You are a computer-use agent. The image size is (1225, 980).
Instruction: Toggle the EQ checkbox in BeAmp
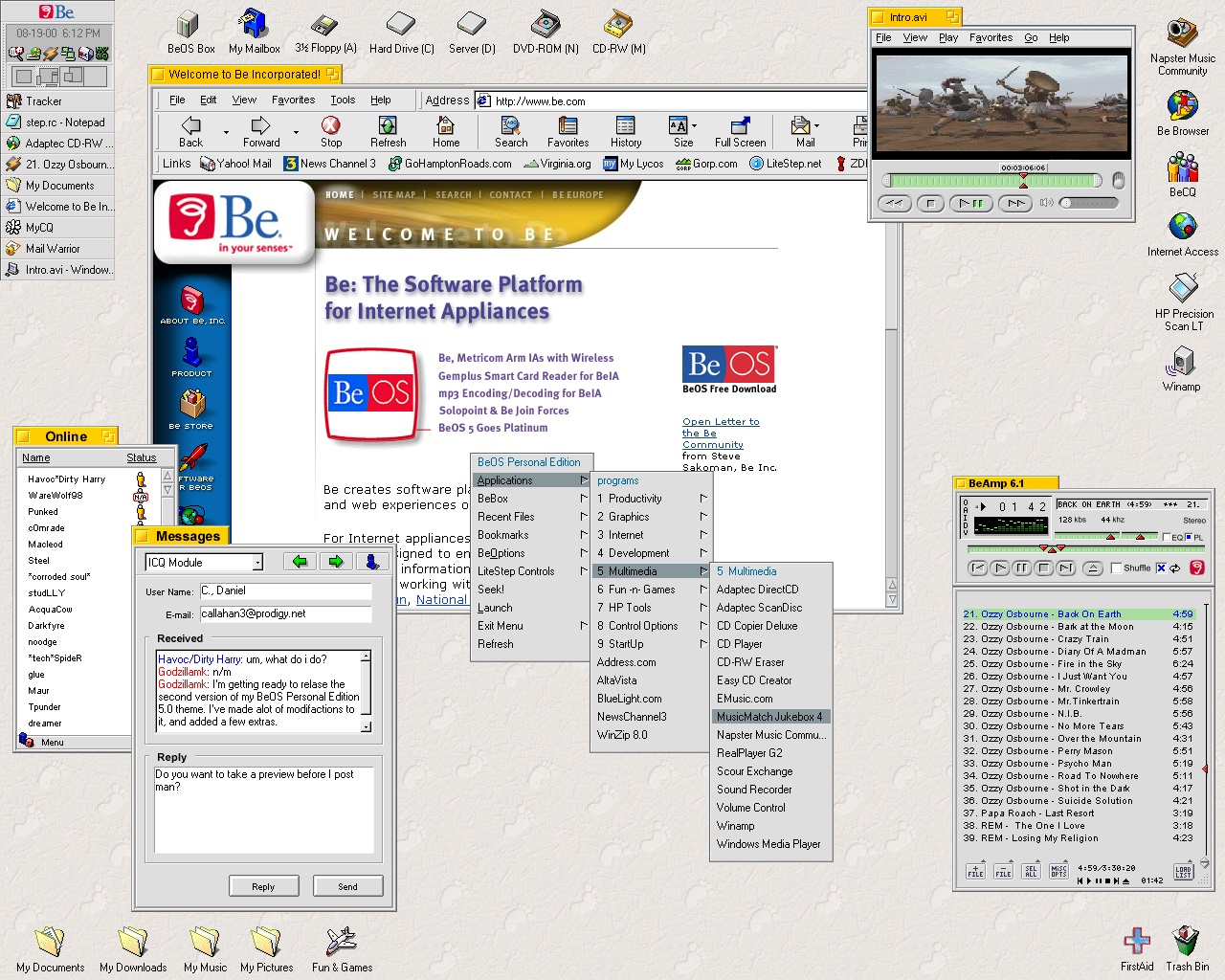click(x=1166, y=537)
